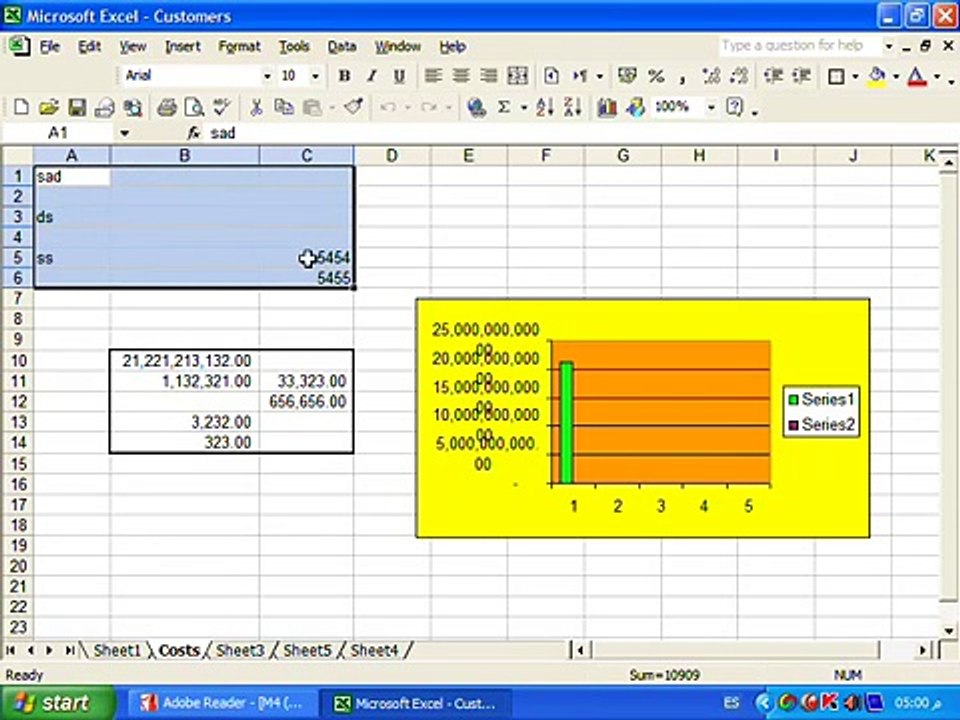Open the Data menu
This screenshot has width=960, height=720.
pos(342,47)
